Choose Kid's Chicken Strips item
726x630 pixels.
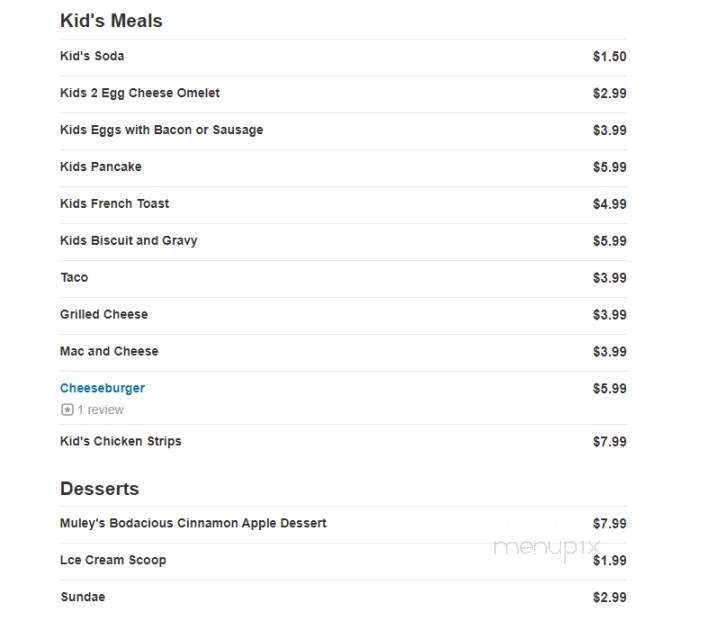click(x=121, y=441)
